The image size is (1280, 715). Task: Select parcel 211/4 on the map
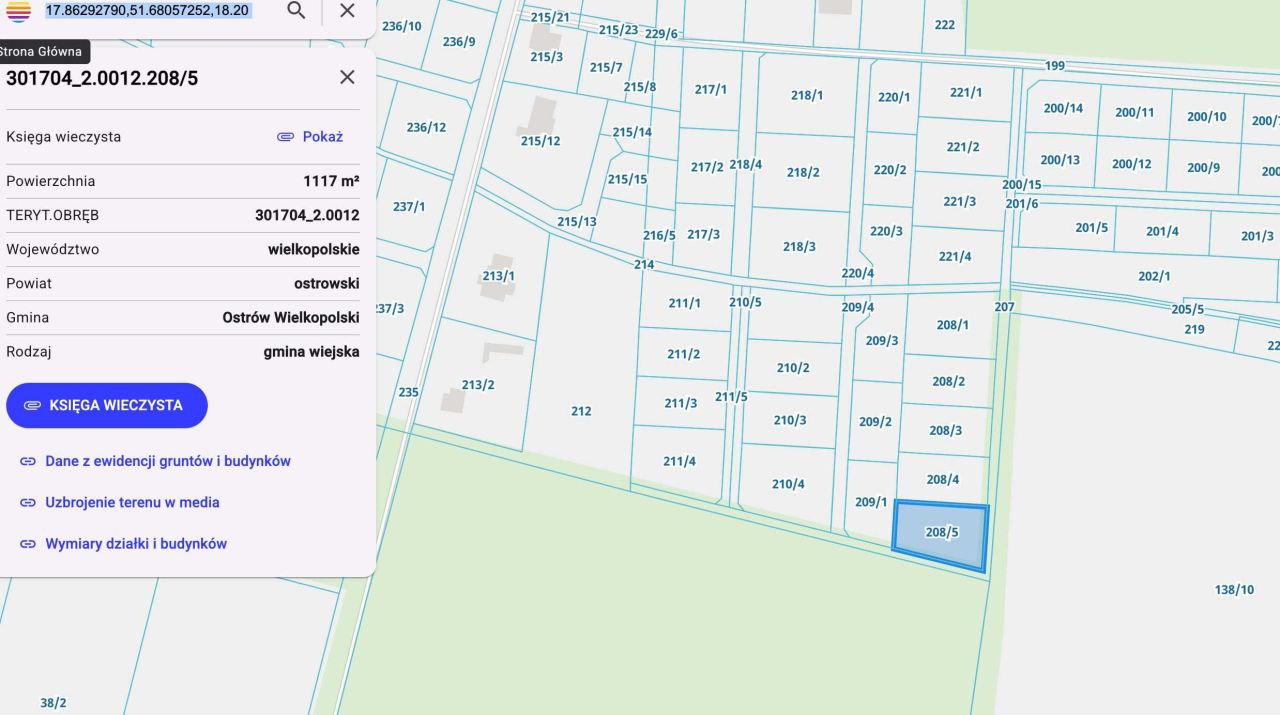(x=679, y=461)
